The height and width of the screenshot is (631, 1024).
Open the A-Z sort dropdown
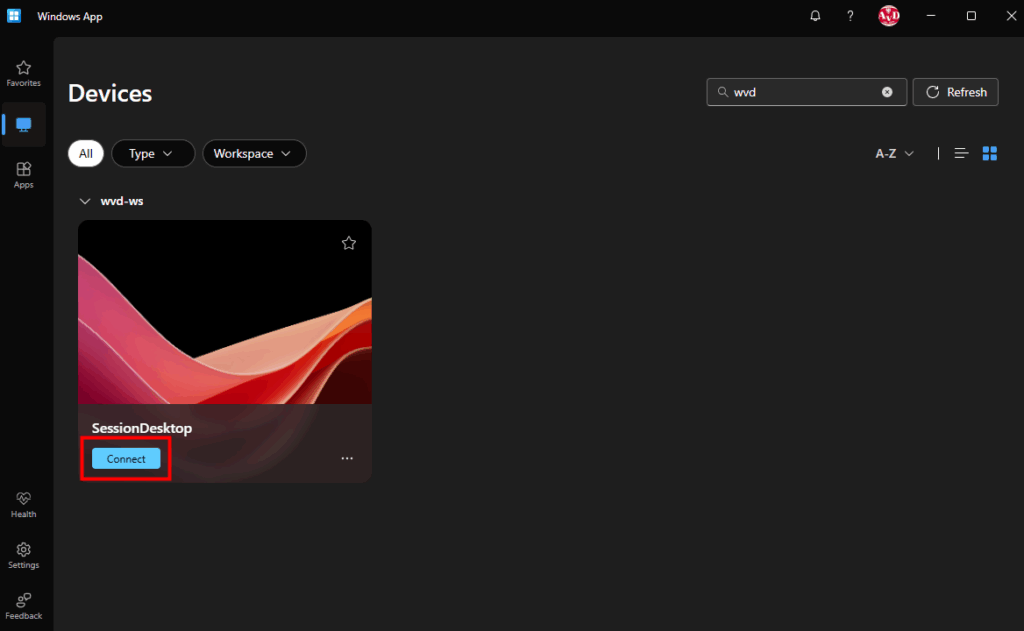click(x=894, y=153)
